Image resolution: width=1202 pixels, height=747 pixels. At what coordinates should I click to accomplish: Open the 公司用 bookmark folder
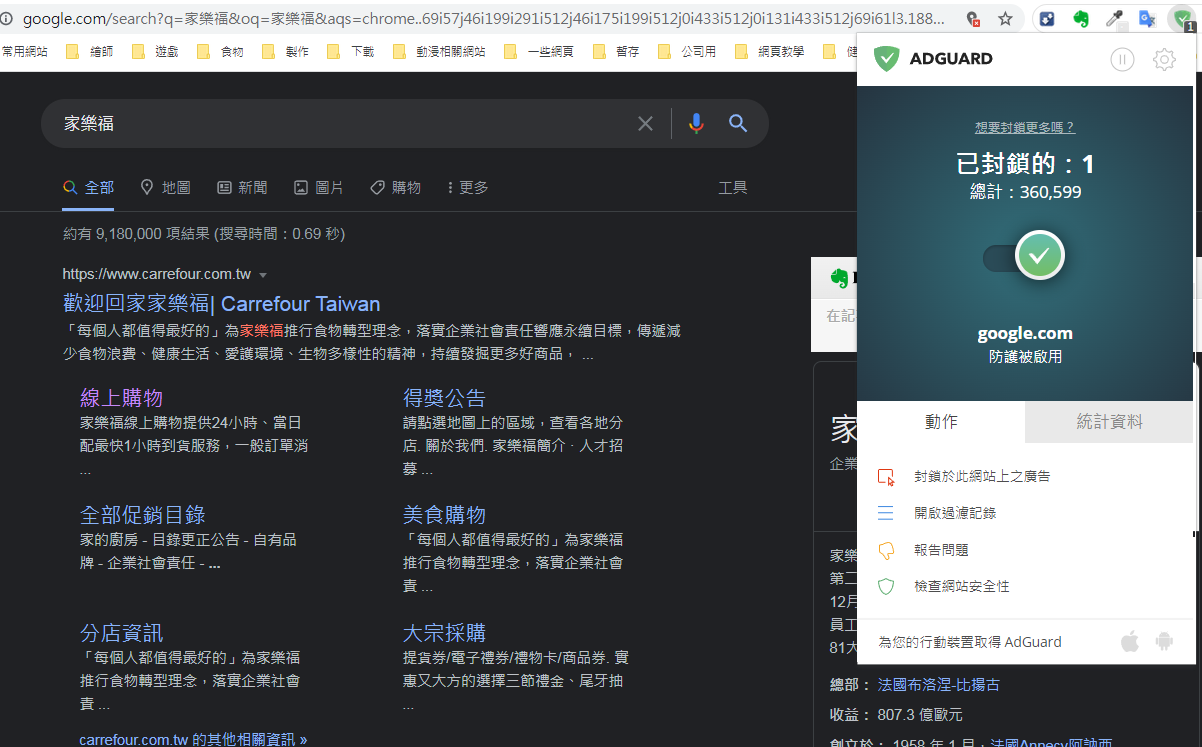point(688,52)
